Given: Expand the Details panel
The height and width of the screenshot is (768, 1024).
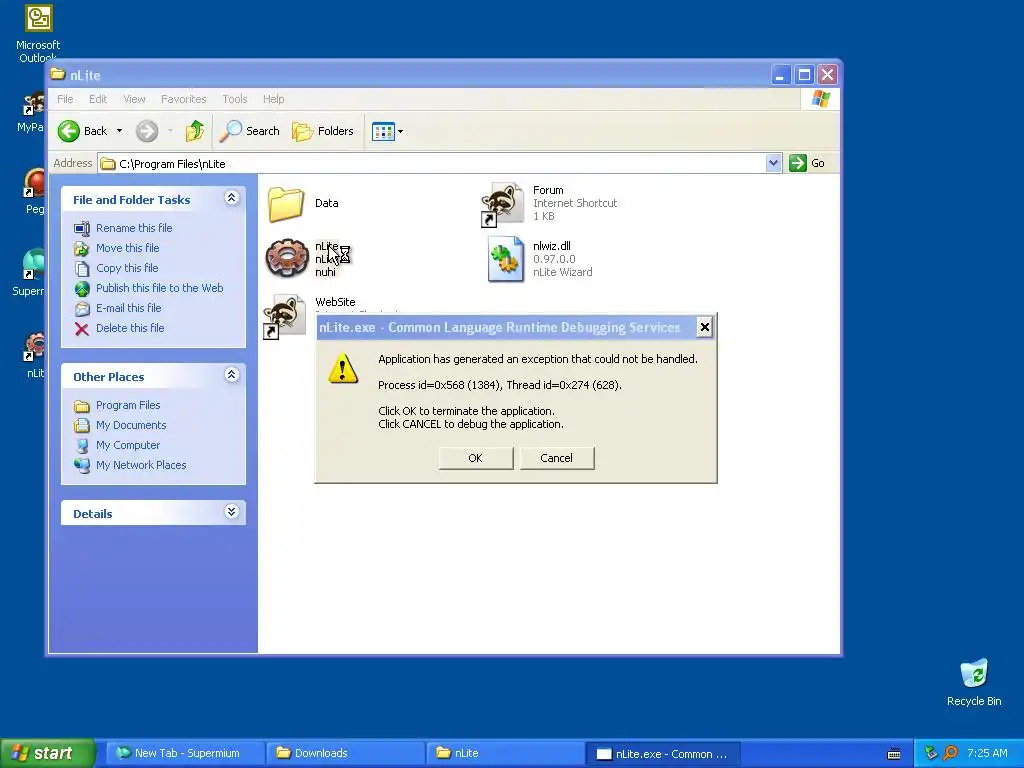Looking at the screenshot, I should (231, 511).
